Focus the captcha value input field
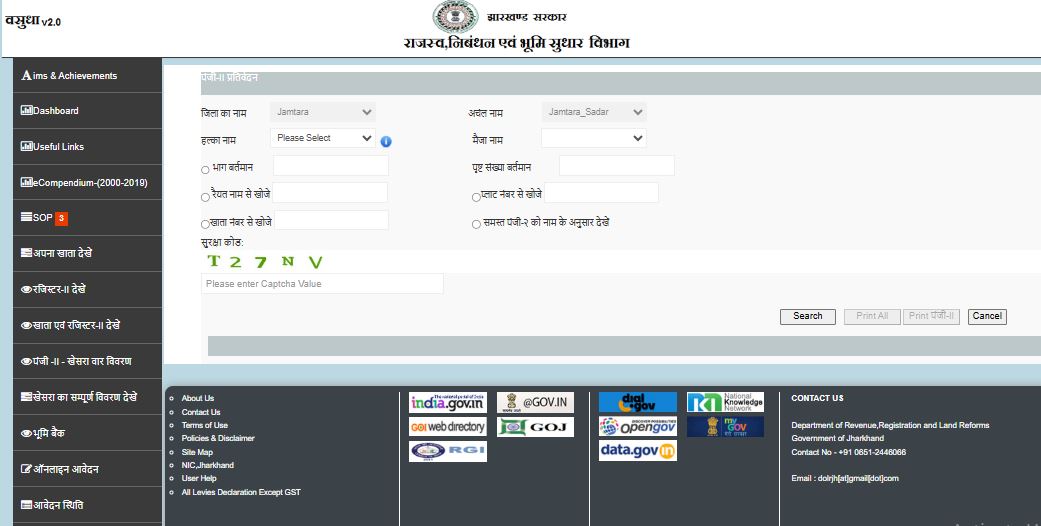 [322, 284]
